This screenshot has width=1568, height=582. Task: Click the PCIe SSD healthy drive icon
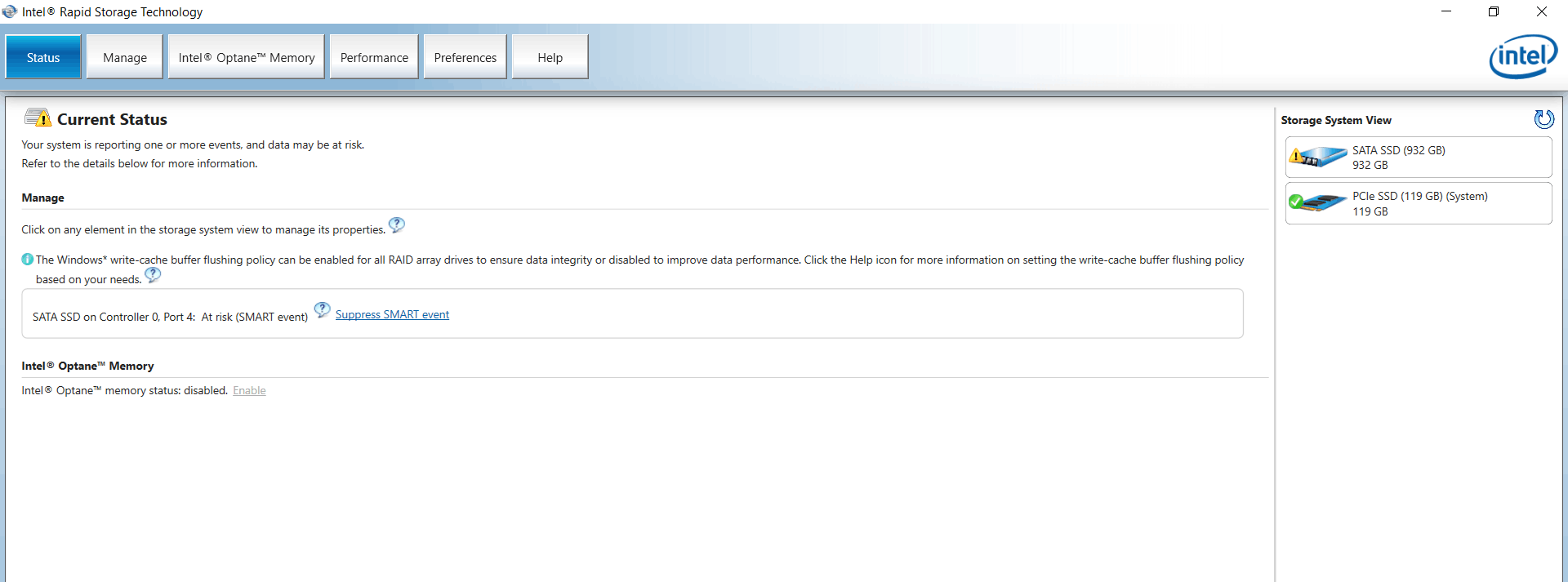(x=1317, y=202)
